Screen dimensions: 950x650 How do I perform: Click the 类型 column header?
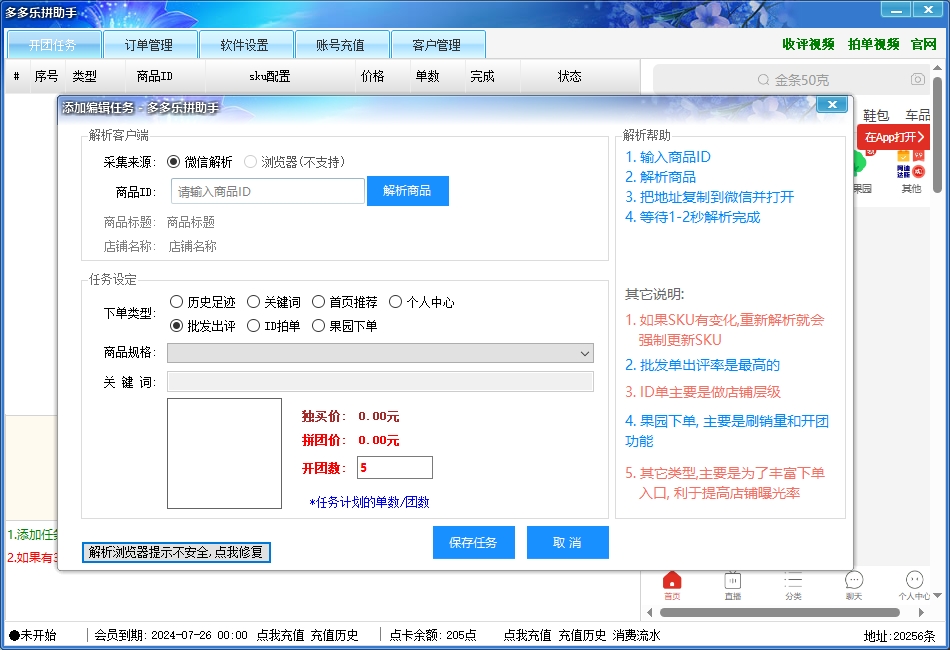coord(84,76)
